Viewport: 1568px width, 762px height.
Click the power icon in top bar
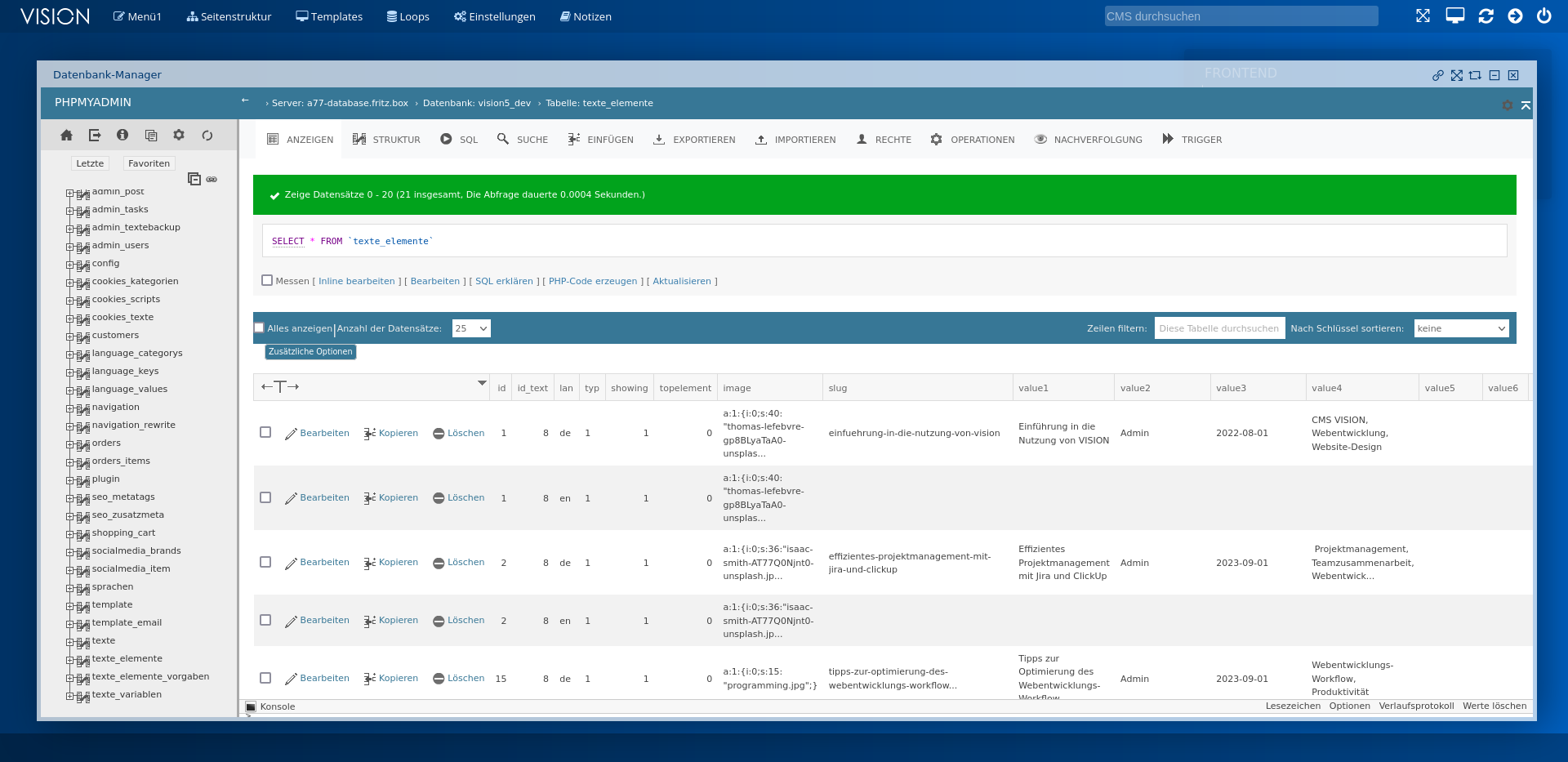pyautogui.click(x=1543, y=16)
